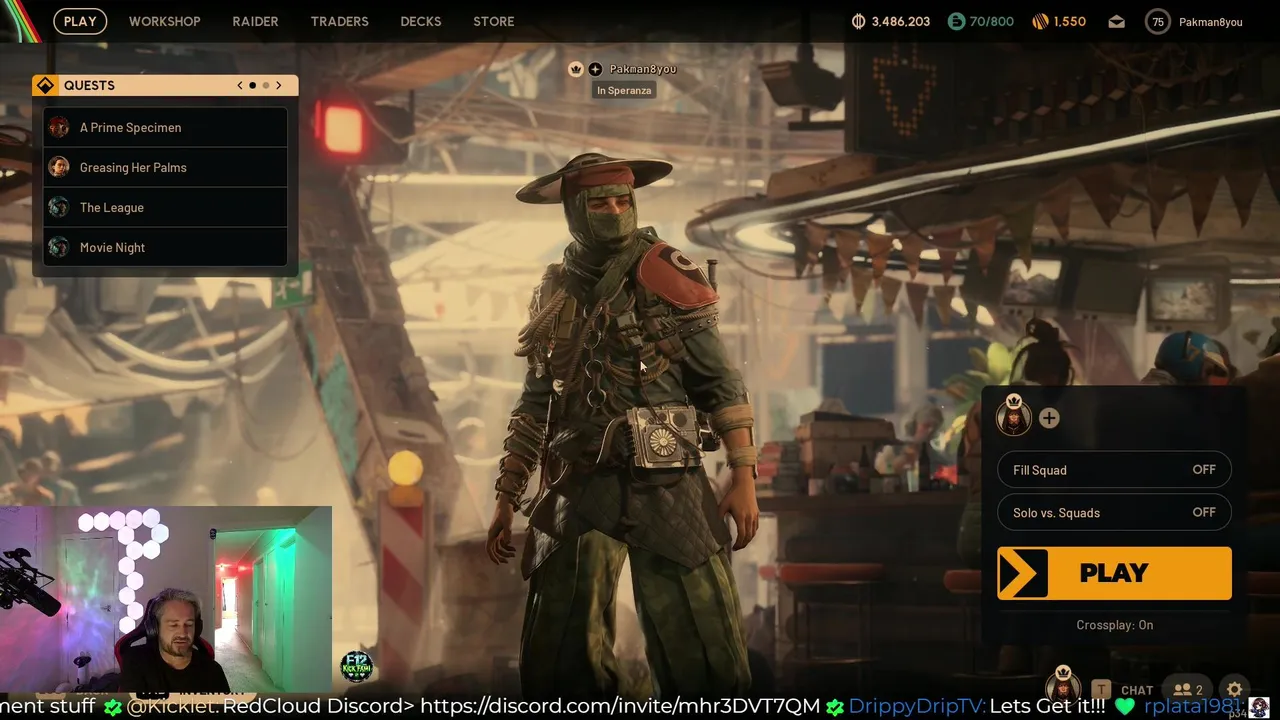The image size is (1280, 720).
Task: Switch to the RAIDER tab
Action: click(x=255, y=21)
